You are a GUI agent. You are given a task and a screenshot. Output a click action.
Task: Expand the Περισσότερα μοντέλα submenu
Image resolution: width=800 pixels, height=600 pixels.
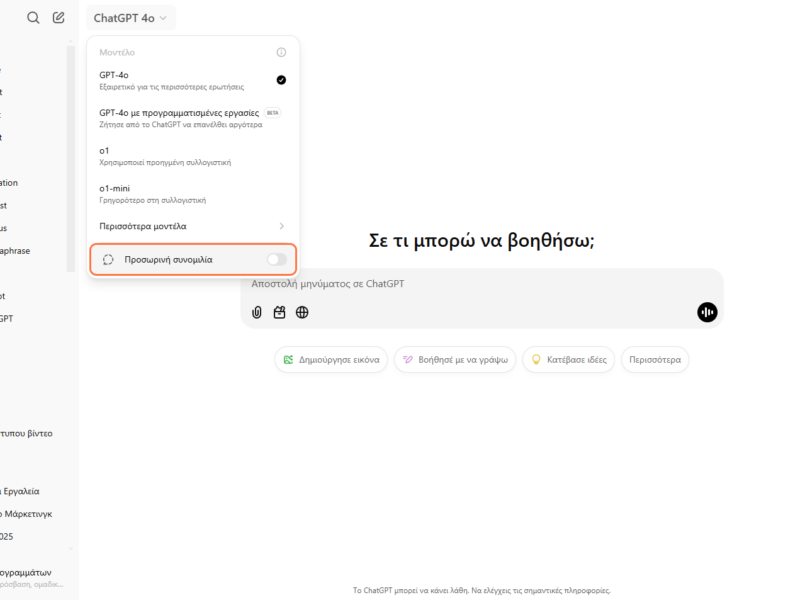click(x=193, y=226)
